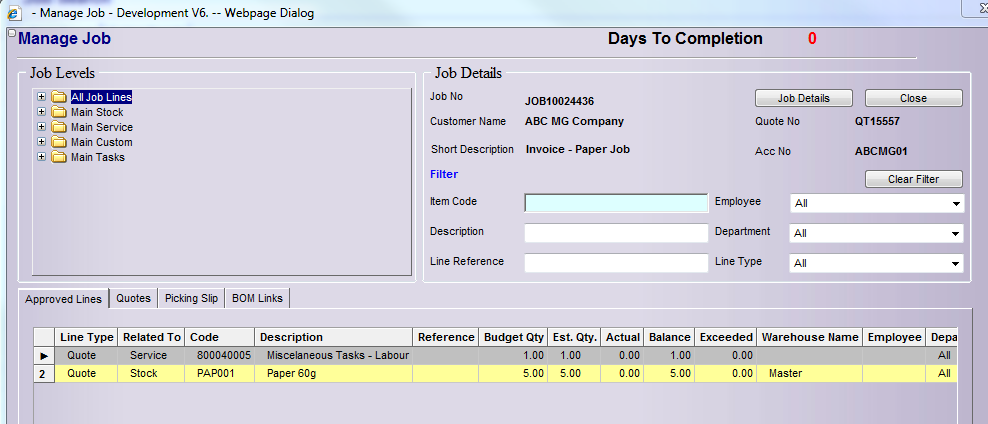Image resolution: width=988 pixels, height=424 pixels.
Task: Click the Internet Explorer icon in title bar
Action: pos(15,12)
